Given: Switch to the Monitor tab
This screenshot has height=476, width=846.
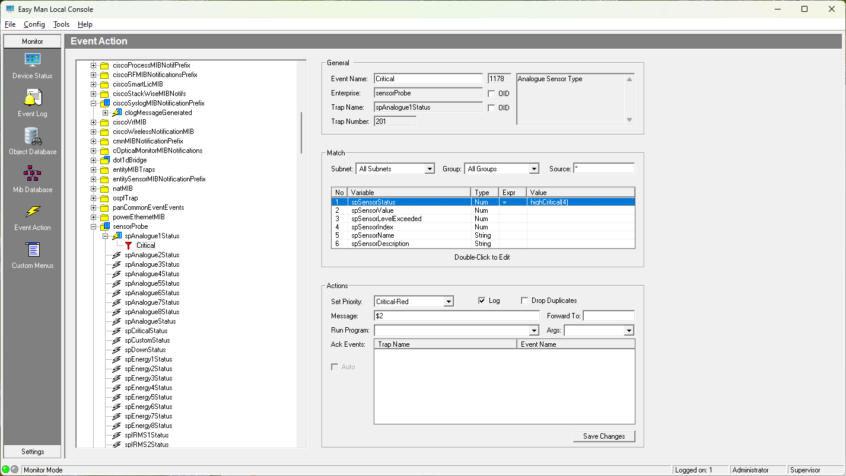Looking at the screenshot, I should [32, 42].
